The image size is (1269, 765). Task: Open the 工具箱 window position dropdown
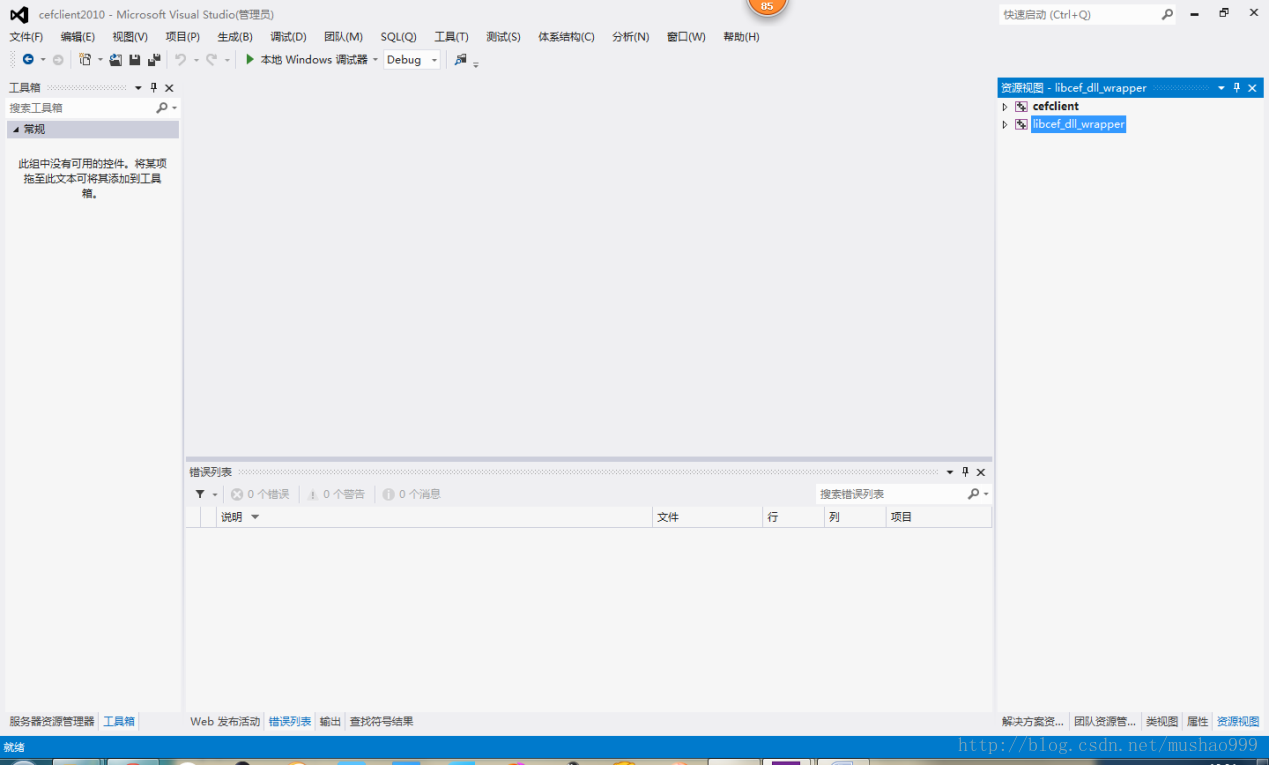tap(139, 88)
